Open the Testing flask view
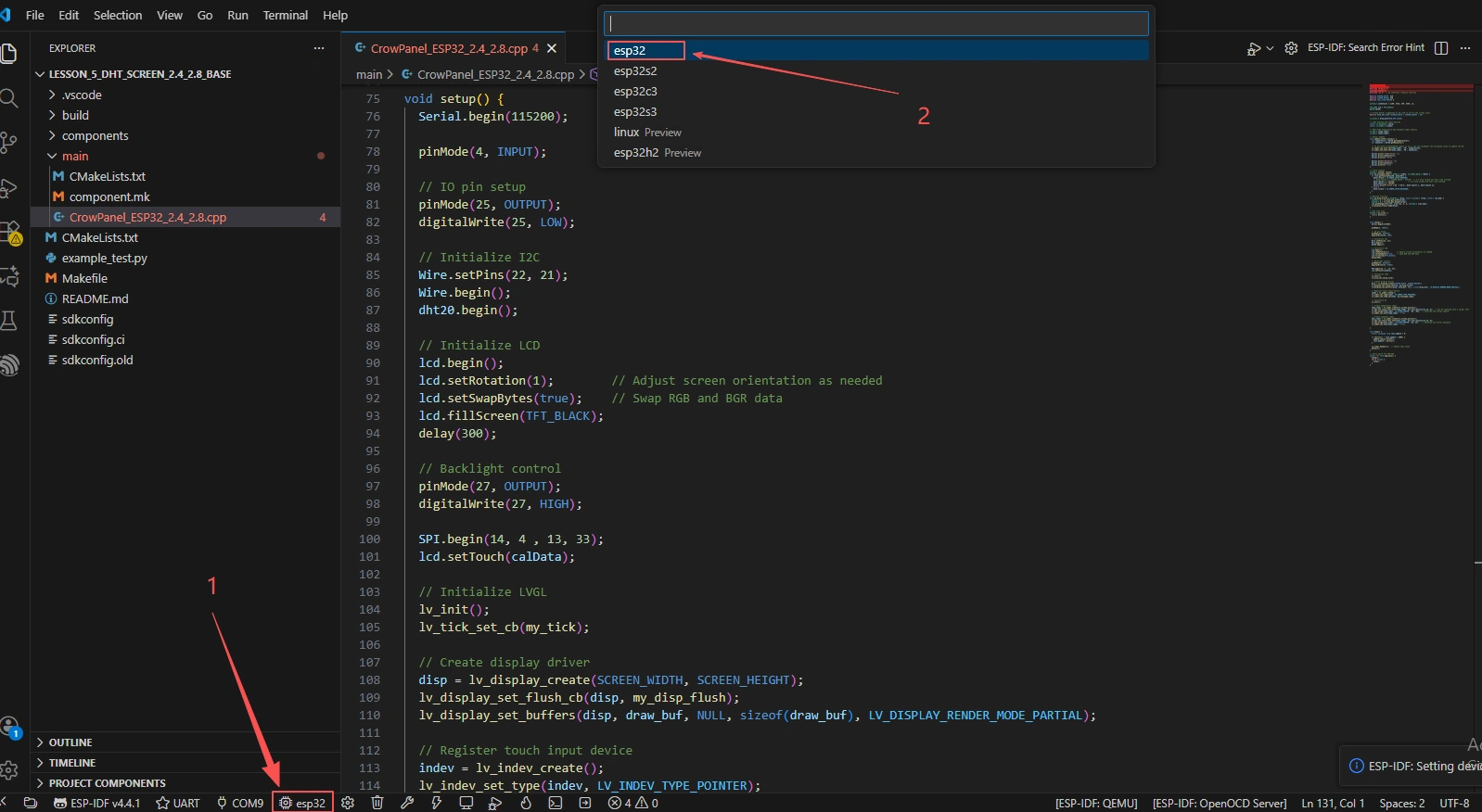The width and height of the screenshot is (1482, 812). pos(9,321)
